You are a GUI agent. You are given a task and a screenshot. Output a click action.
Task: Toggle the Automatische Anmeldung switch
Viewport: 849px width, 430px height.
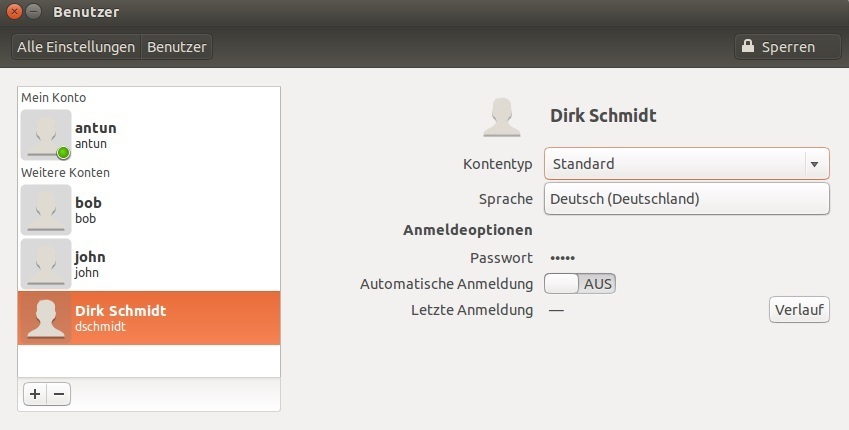(x=579, y=283)
